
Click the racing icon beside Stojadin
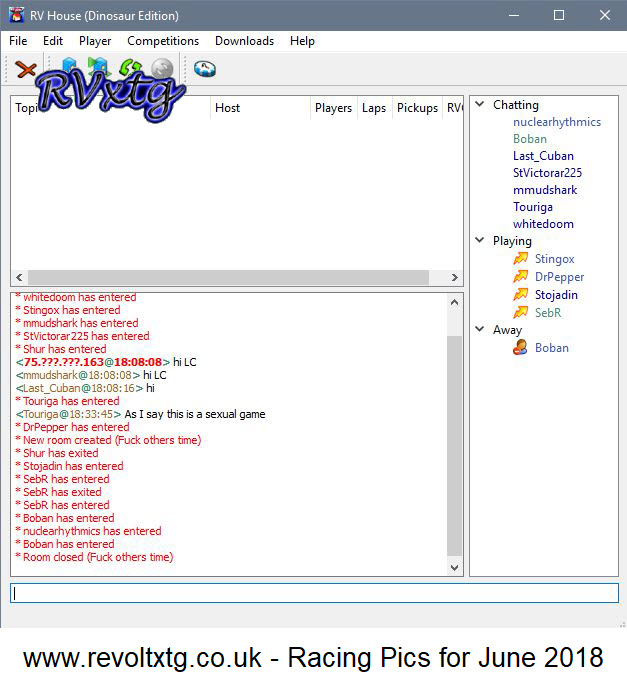coord(521,294)
